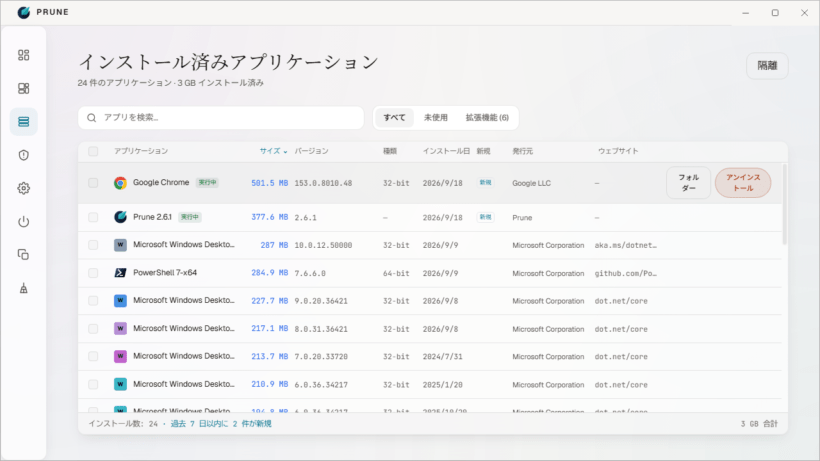Viewport: 820px width, 461px height.
Task: Sort by the サイズ column header
Action: point(274,151)
